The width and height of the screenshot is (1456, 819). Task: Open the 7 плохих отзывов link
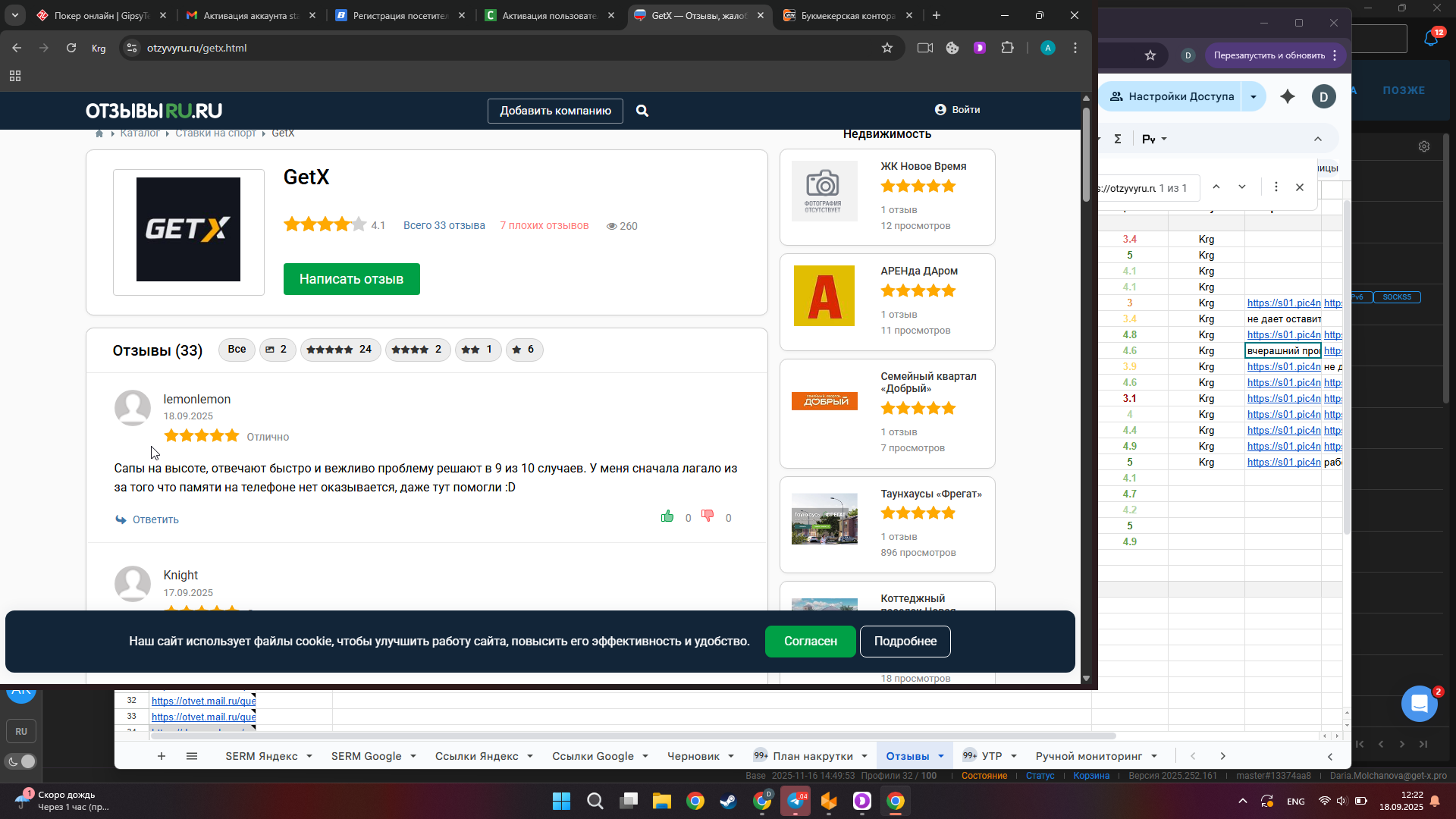pos(544,225)
